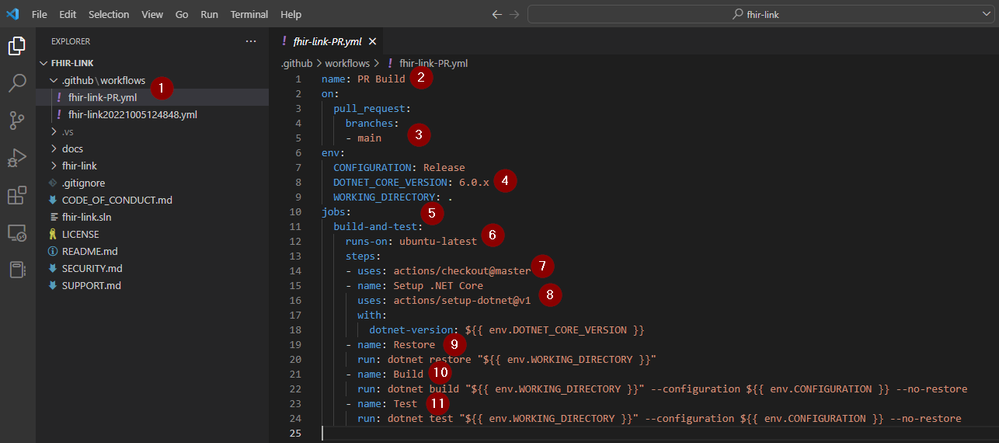Click the 'dotnet build' run line
Viewport: 999px width, 443px height.
tap(663, 389)
